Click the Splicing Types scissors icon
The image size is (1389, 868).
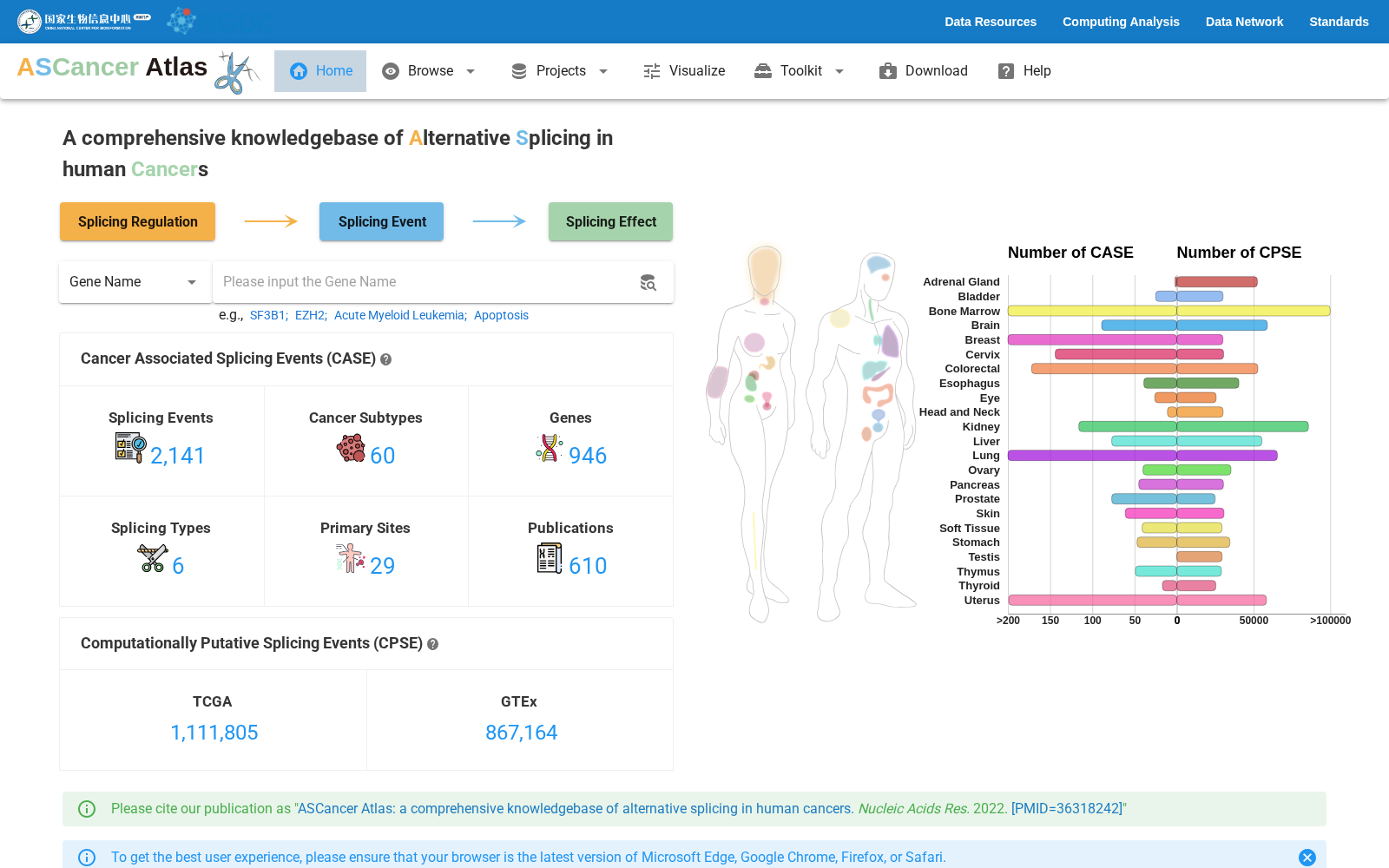point(153,558)
